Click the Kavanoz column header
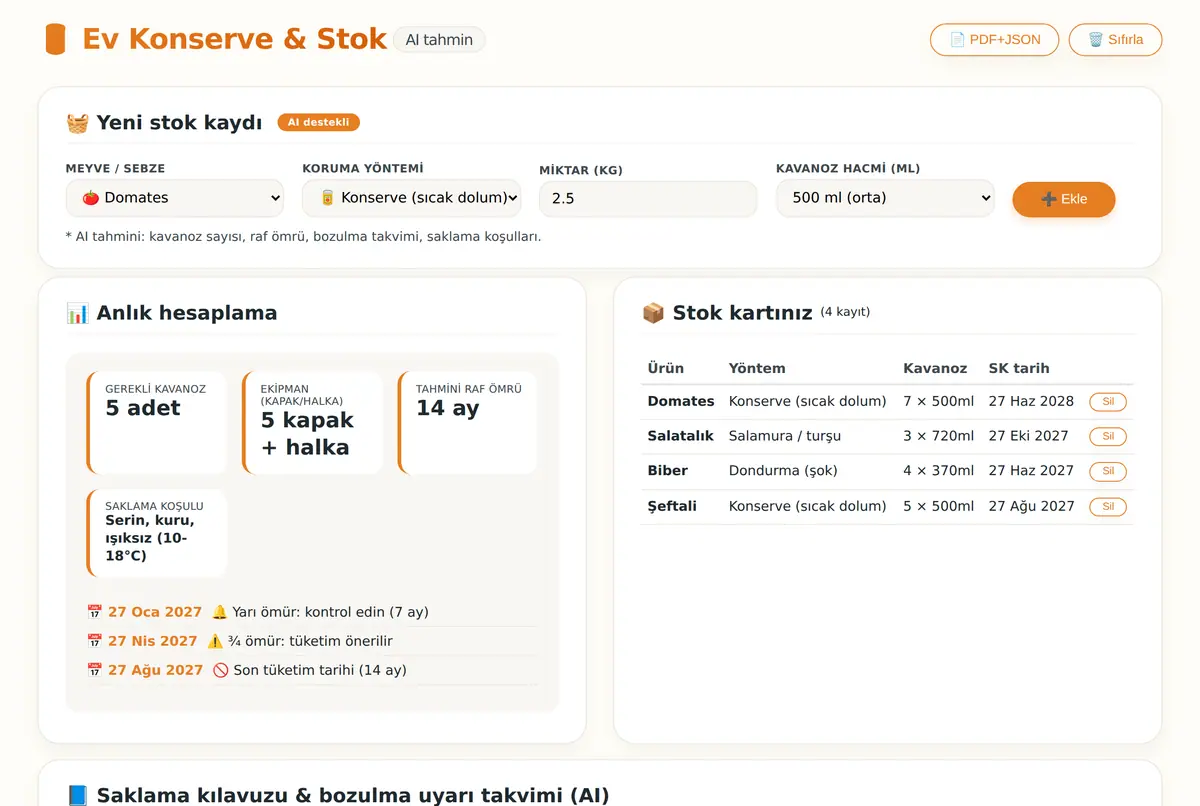1200x806 pixels. point(935,368)
